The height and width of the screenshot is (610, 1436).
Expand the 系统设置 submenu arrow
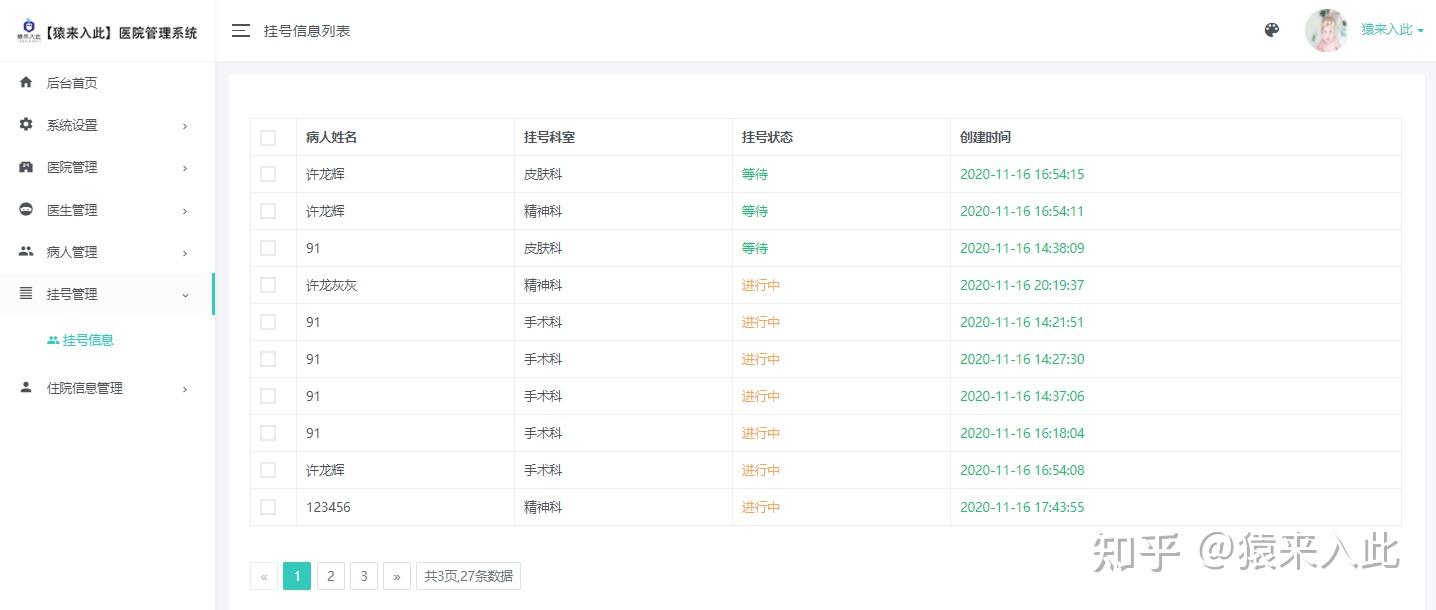click(185, 126)
